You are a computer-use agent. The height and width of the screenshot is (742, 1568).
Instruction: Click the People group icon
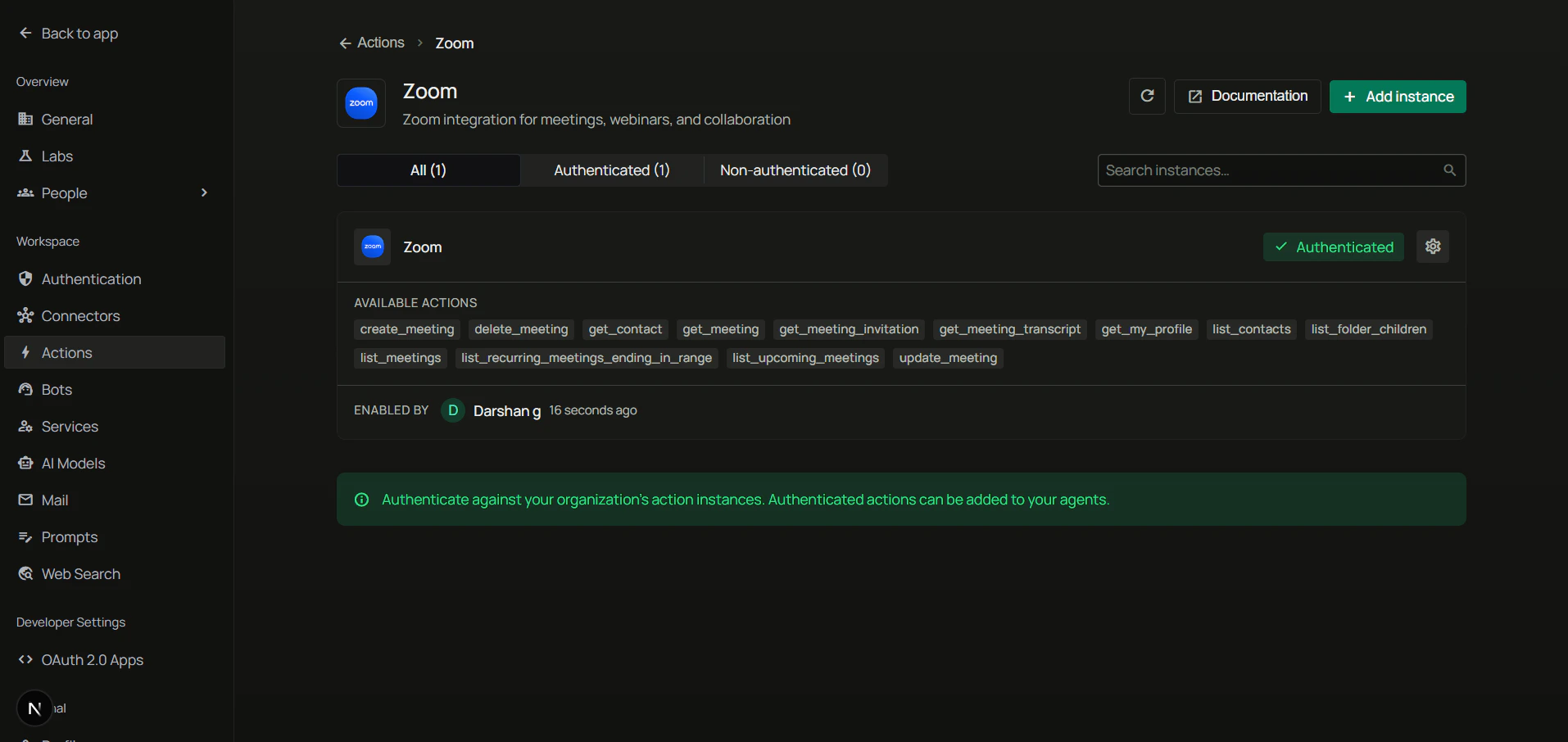[25, 192]
